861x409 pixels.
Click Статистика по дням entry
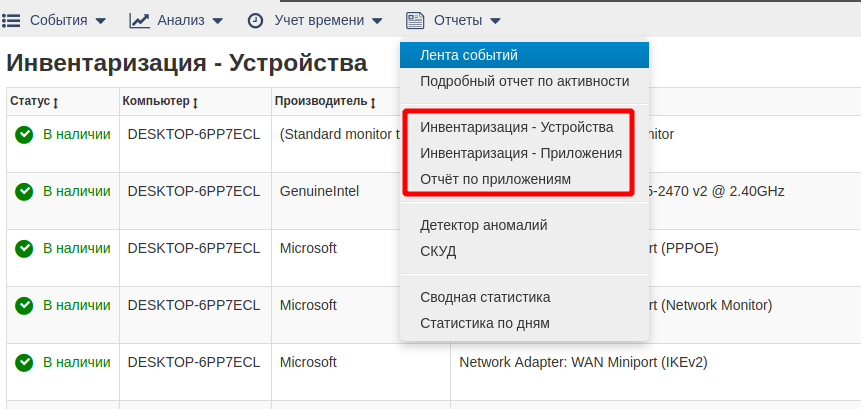484,323
